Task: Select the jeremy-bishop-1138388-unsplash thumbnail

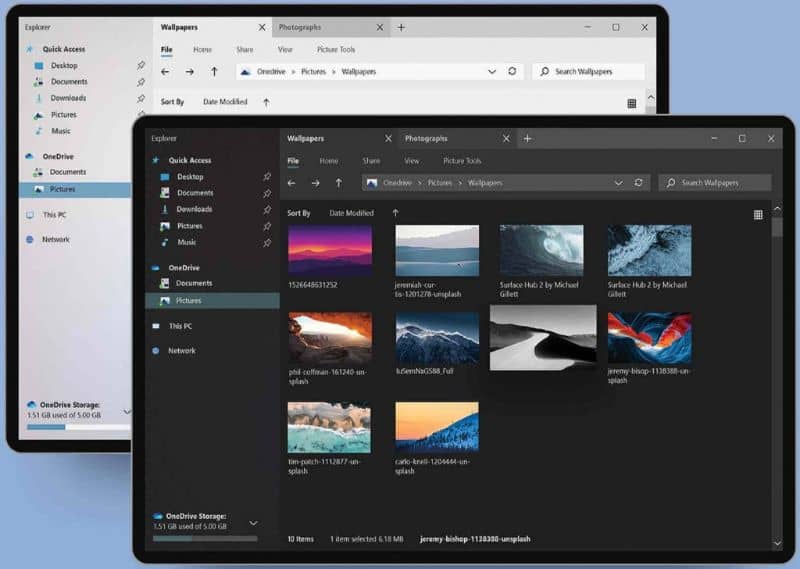Action: click(649, 338)
